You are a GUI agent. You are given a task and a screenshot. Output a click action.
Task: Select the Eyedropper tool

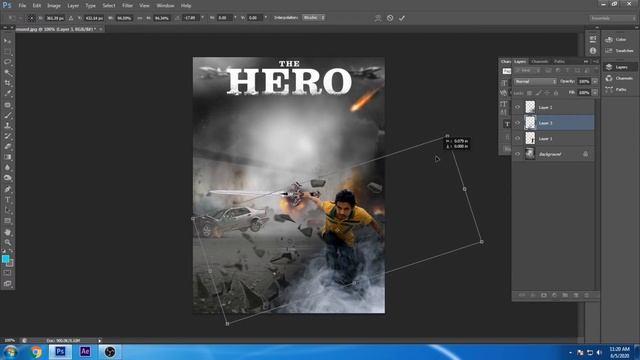(x=7, y=94)
